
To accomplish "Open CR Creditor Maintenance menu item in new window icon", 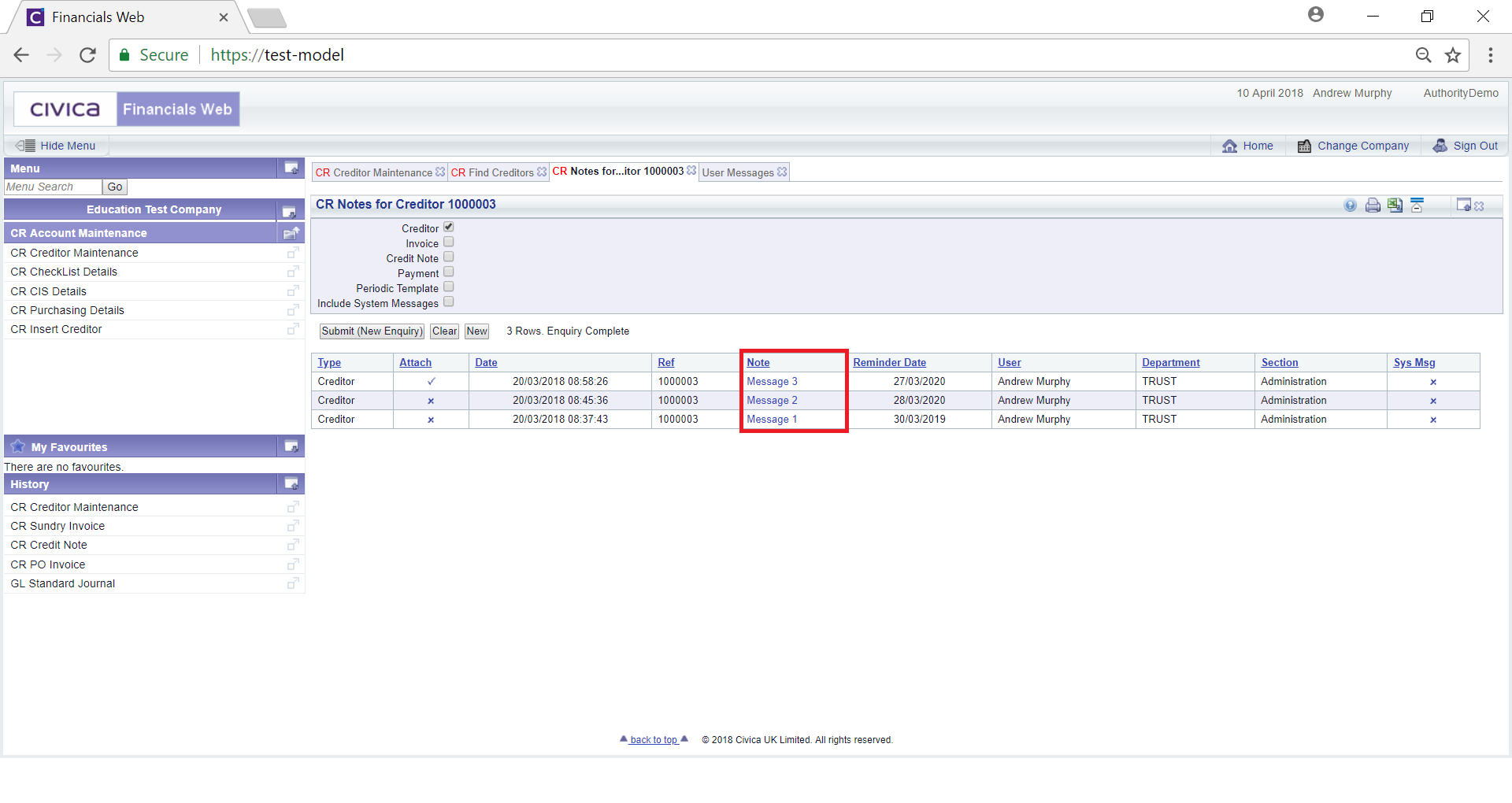I will tap(293, 253).
